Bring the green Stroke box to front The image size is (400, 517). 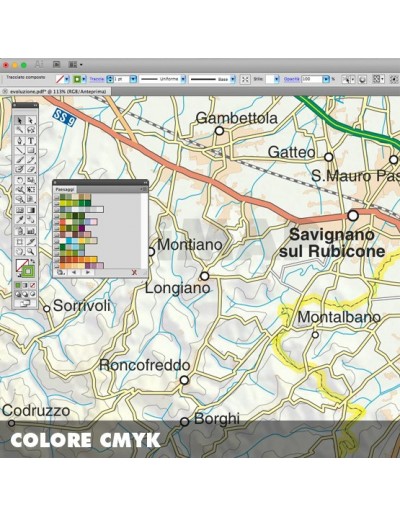click(x=29, y=271)
